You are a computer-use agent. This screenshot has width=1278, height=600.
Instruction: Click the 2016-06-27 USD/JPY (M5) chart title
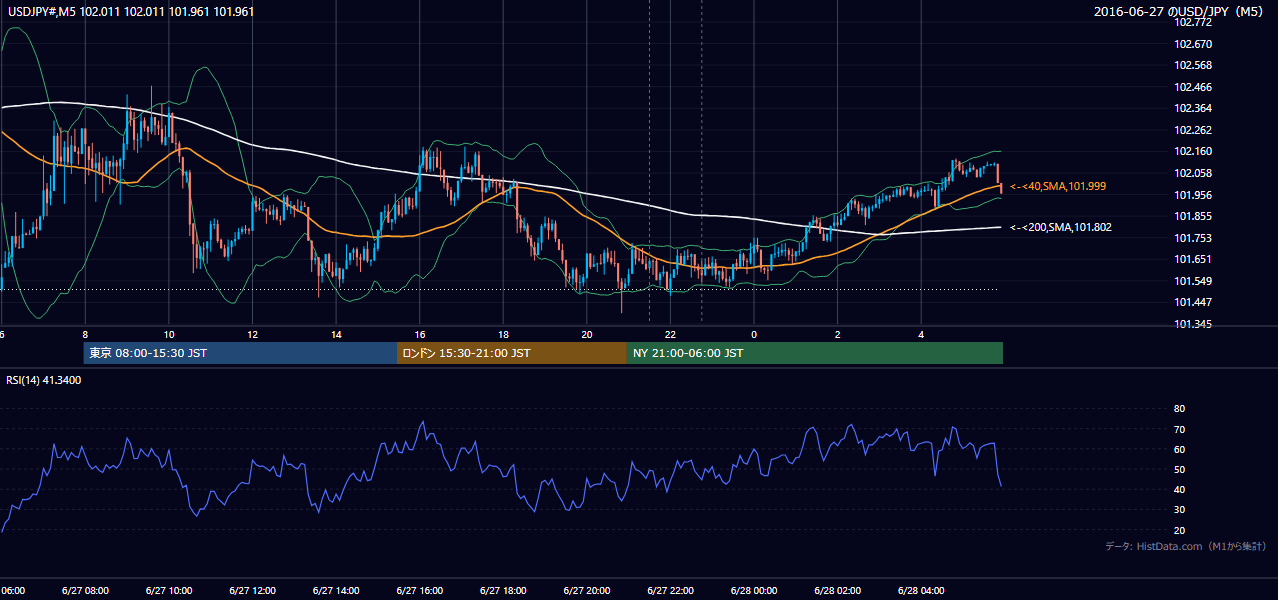click(1180, 12)
